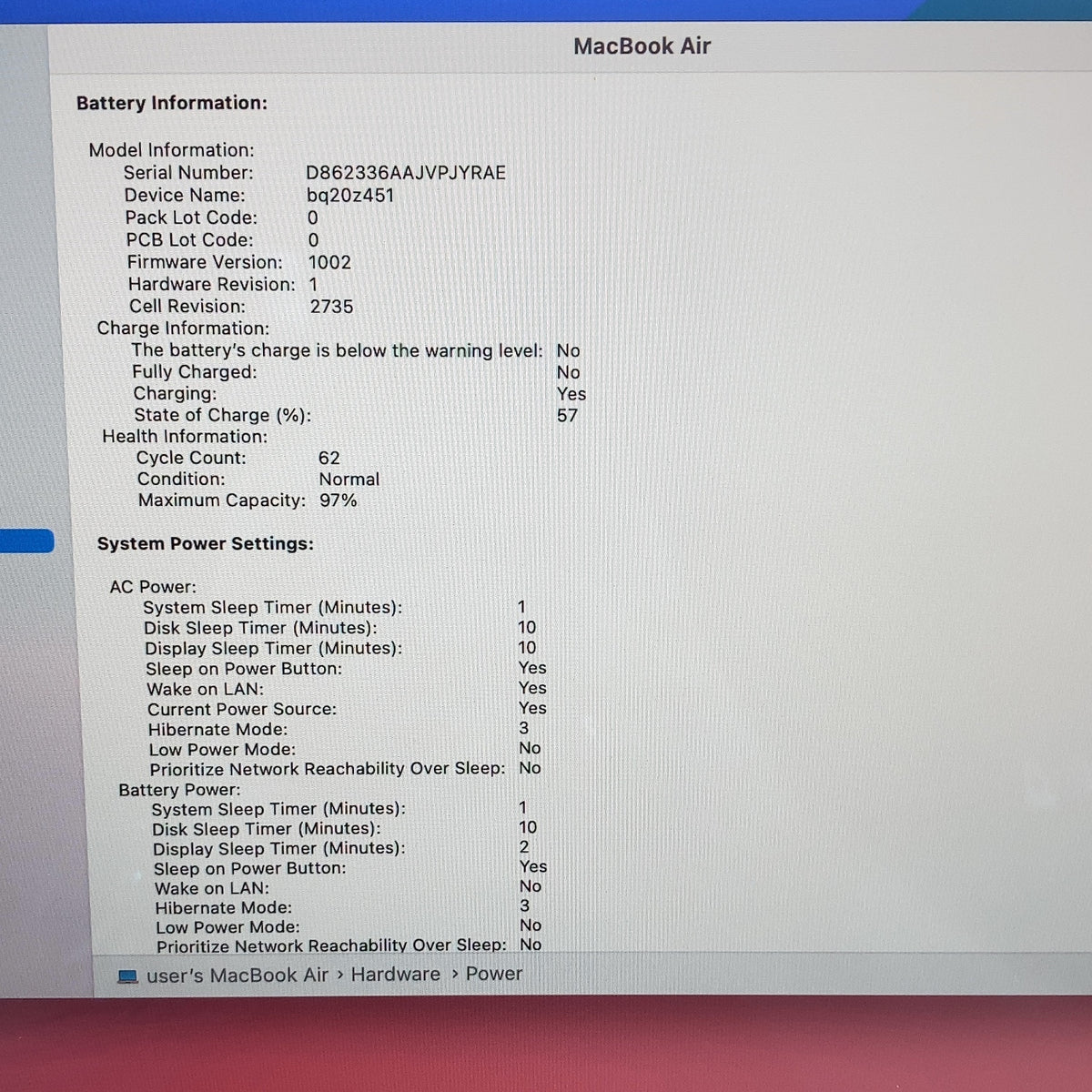Select Cell Revision value 2735
This screenshot has width=1092, height=1092.
point(331,307)
